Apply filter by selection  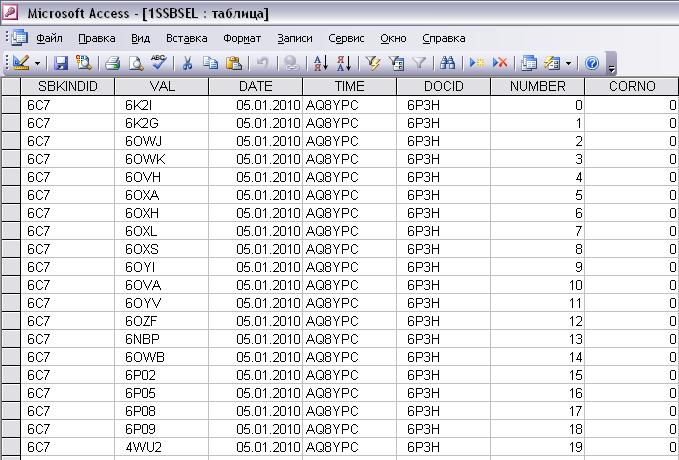374,63
